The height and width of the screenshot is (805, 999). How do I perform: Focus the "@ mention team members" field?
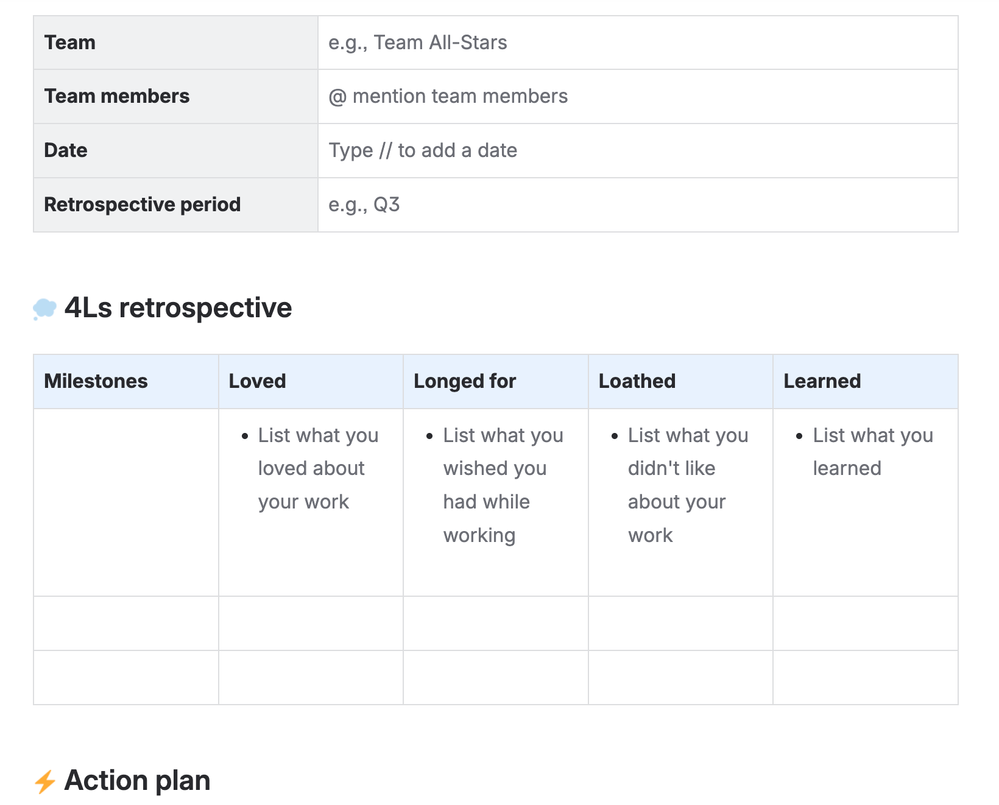point(448,97)
